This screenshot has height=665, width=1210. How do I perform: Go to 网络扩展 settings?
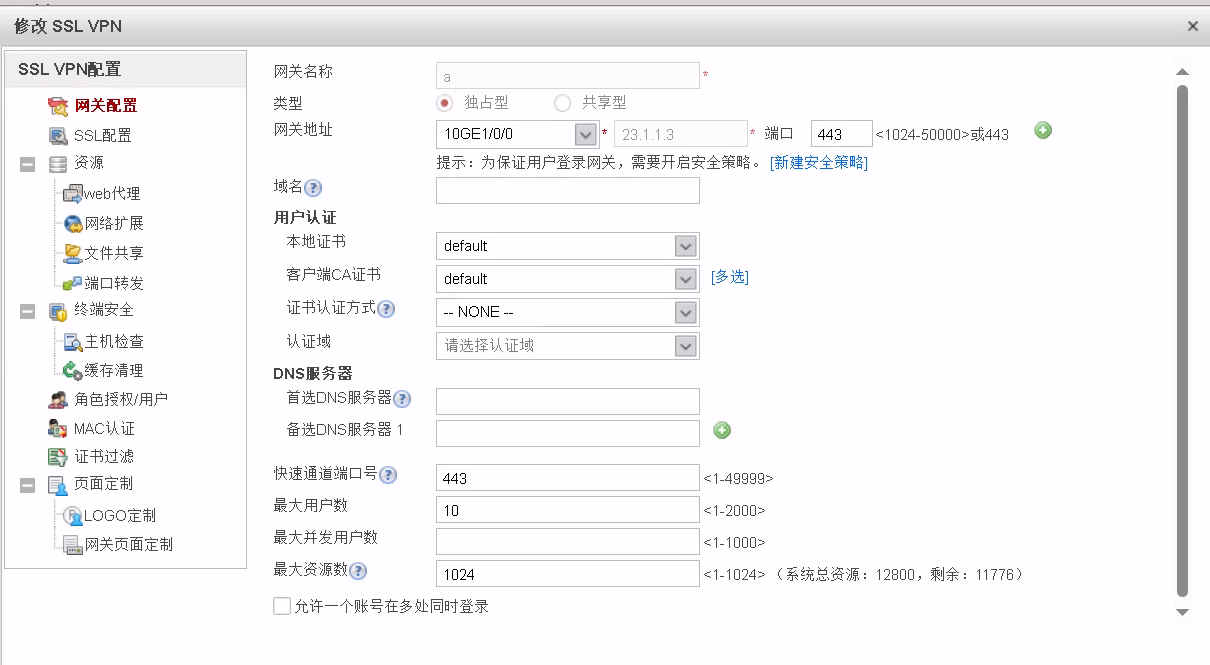coord(114,223)
